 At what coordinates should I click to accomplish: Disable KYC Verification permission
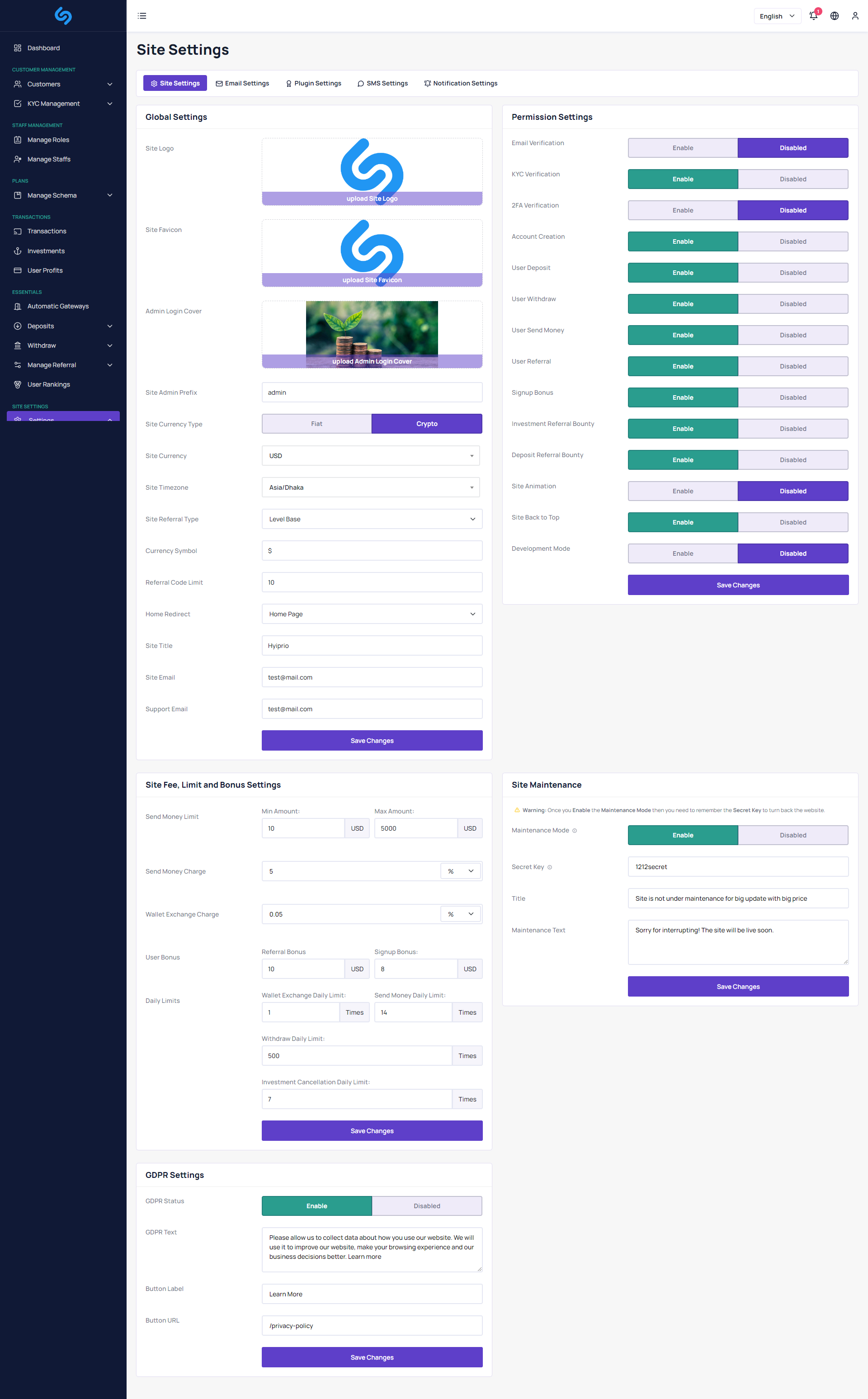(792, 179)
